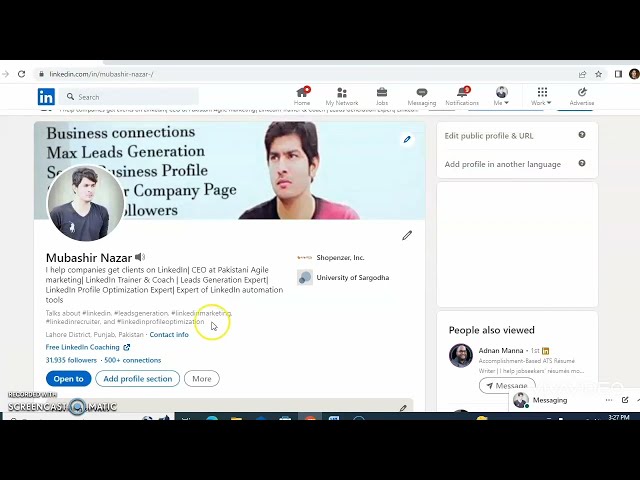Edit the next section using its pencil icon
The width and height of the screenshot is (640, 480).
(403, 407)
